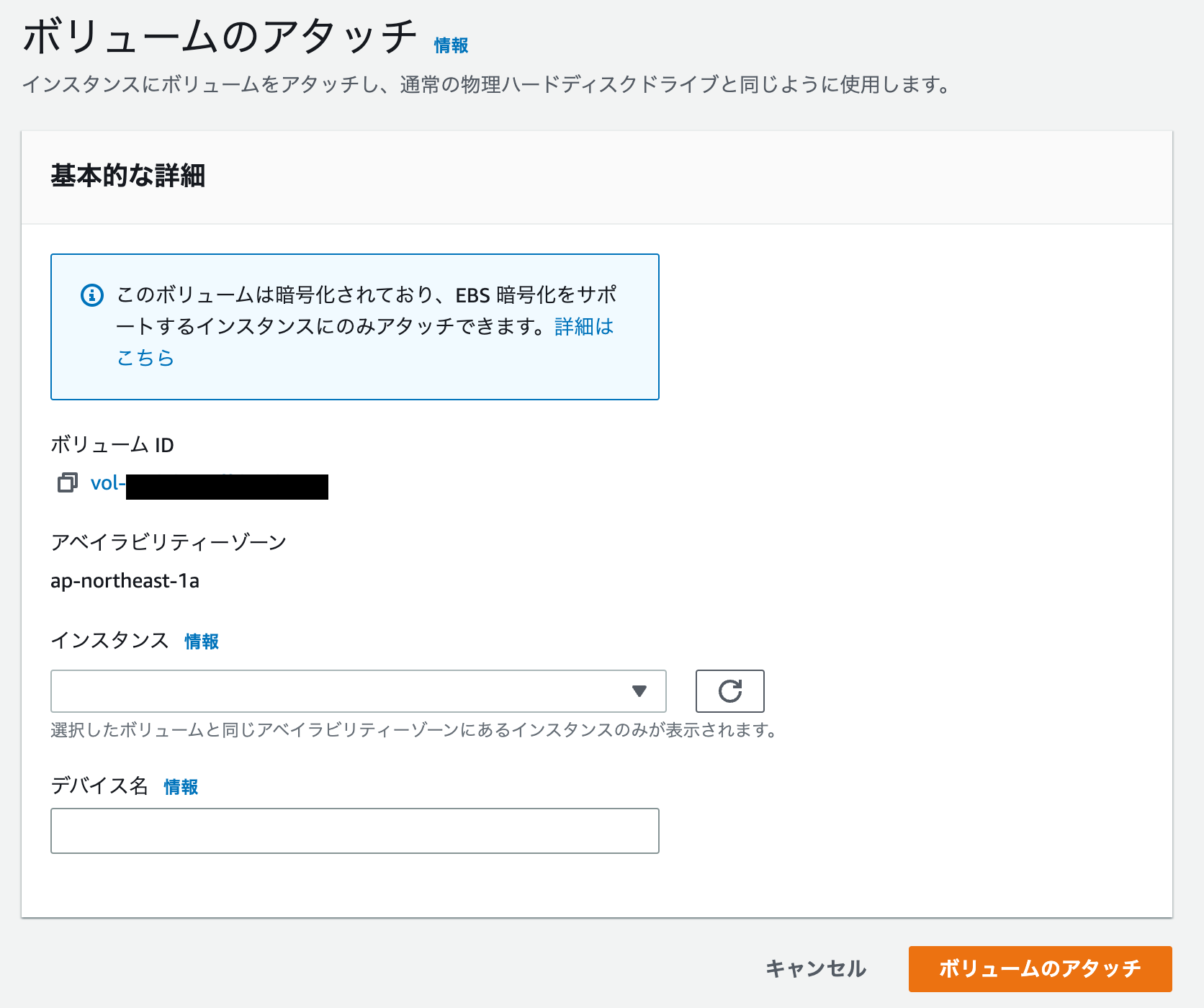Screen dimensions: 1204x1008
Task: Click 情報 next to the デバイス名 label
Action: pos(181,786)
